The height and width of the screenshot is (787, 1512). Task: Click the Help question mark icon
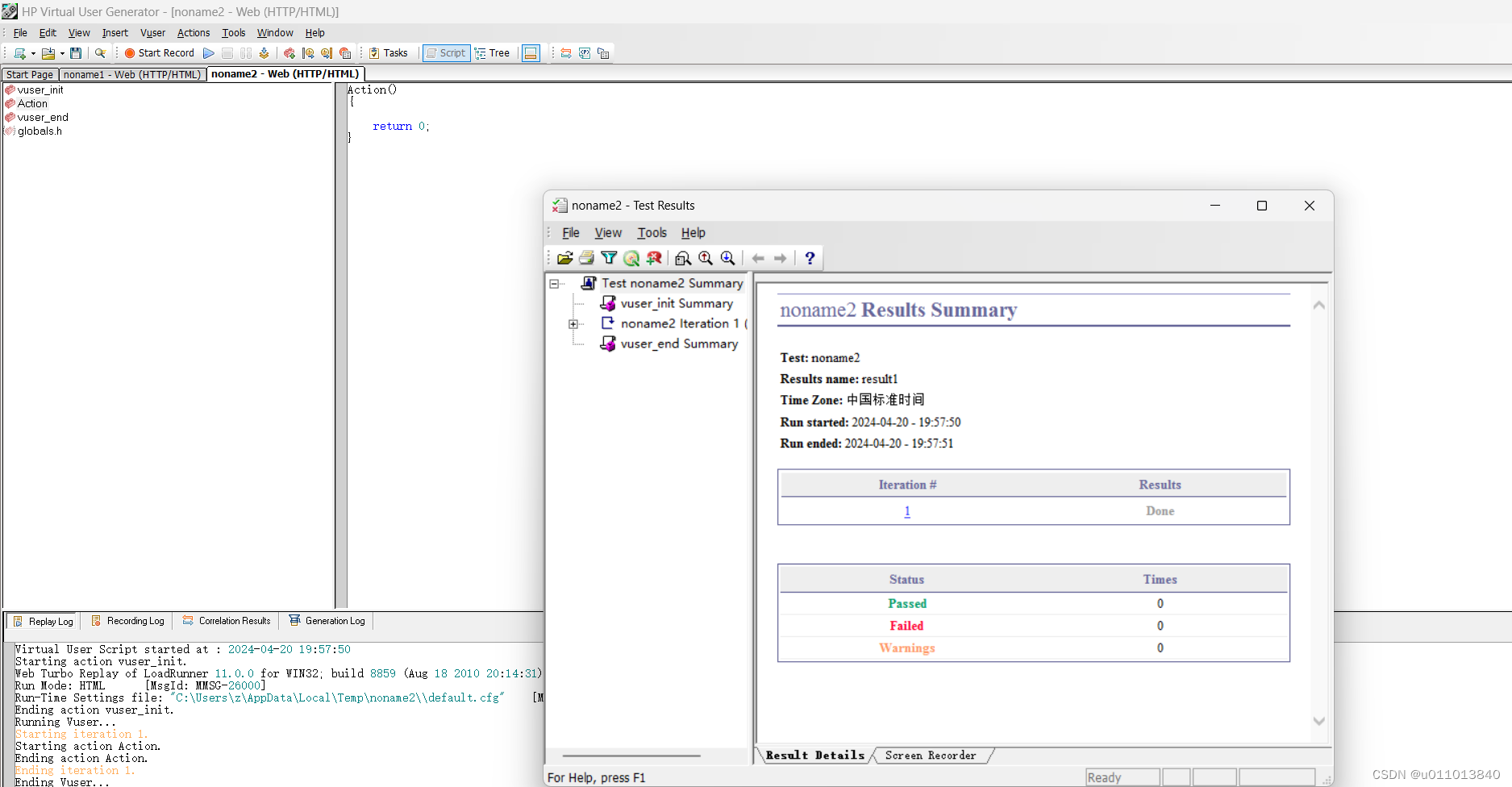click(x=810, y=258)
